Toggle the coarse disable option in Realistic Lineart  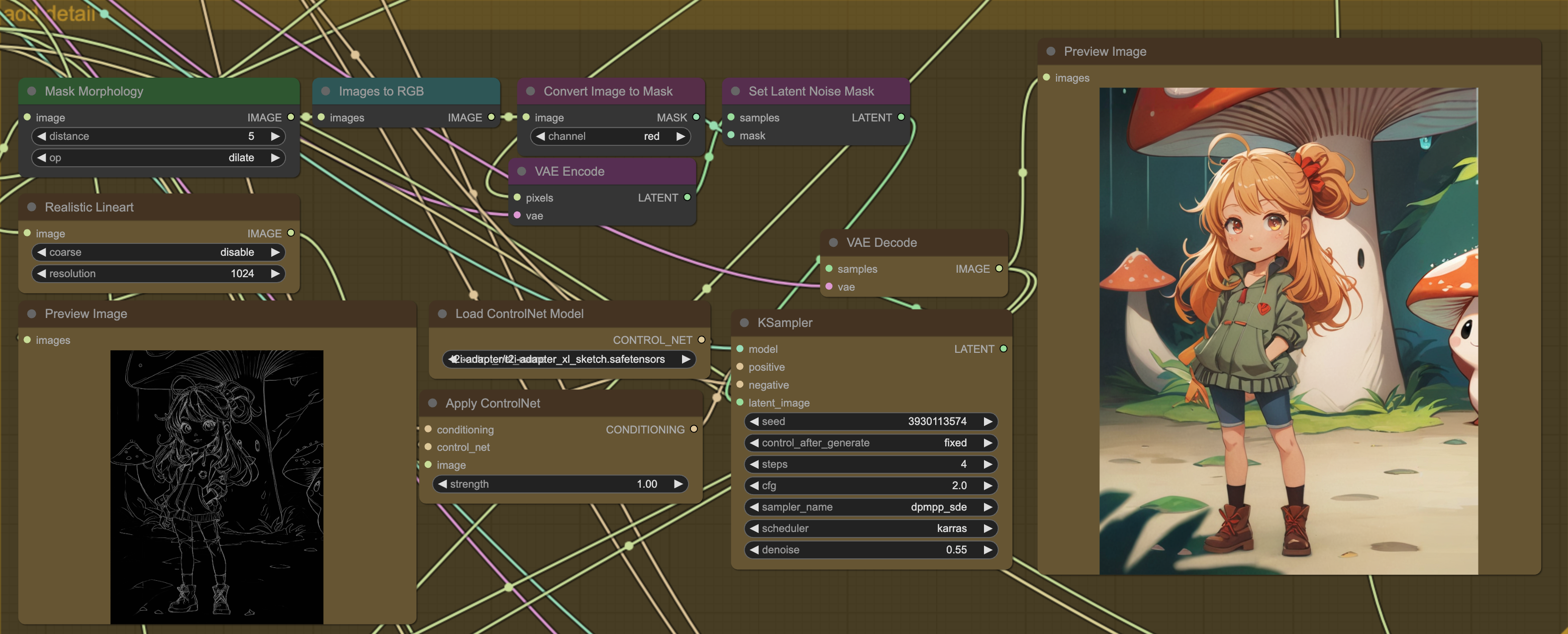158,252
